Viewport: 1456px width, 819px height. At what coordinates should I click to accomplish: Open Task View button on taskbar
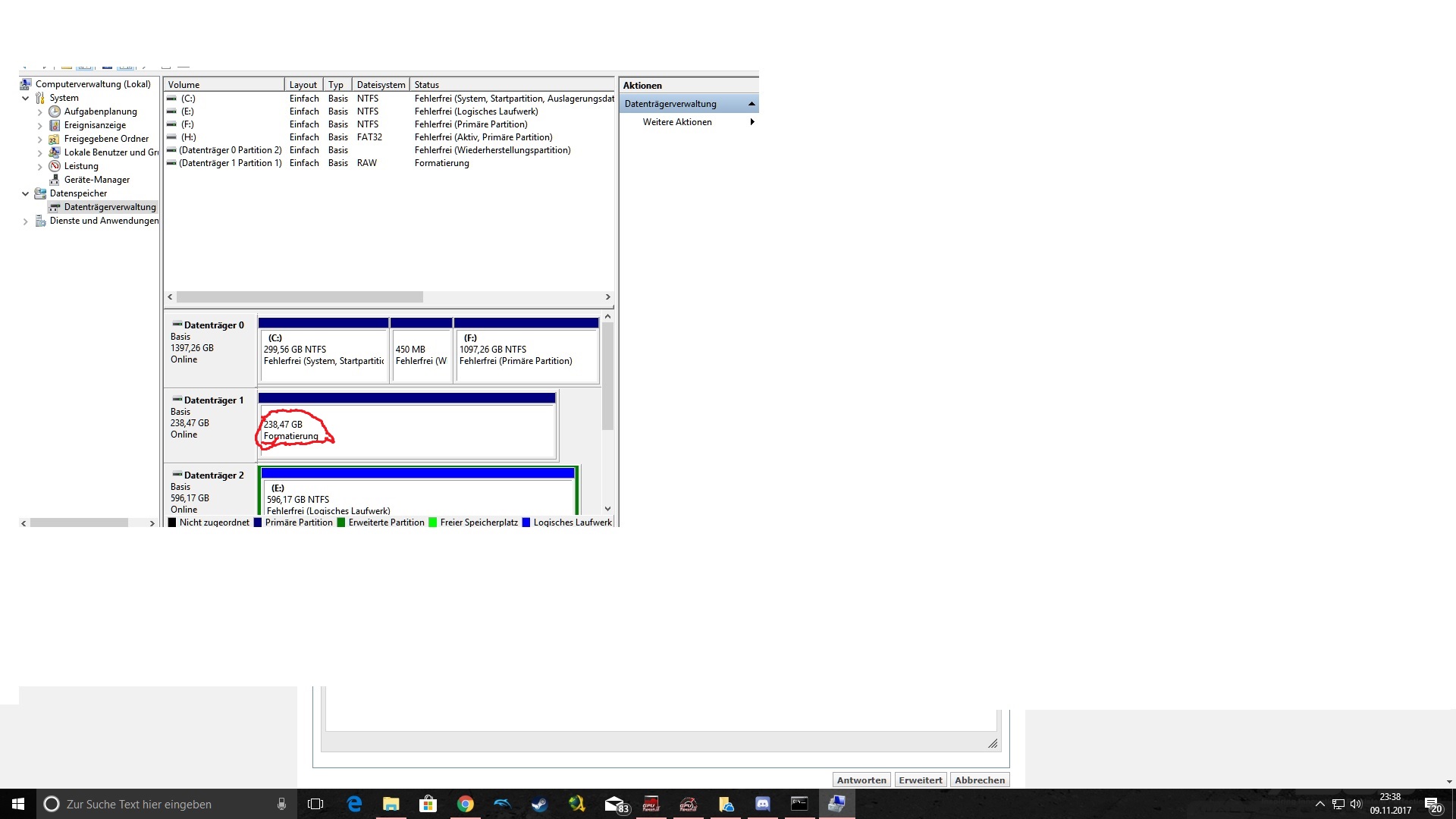click(x=315, y=804)
